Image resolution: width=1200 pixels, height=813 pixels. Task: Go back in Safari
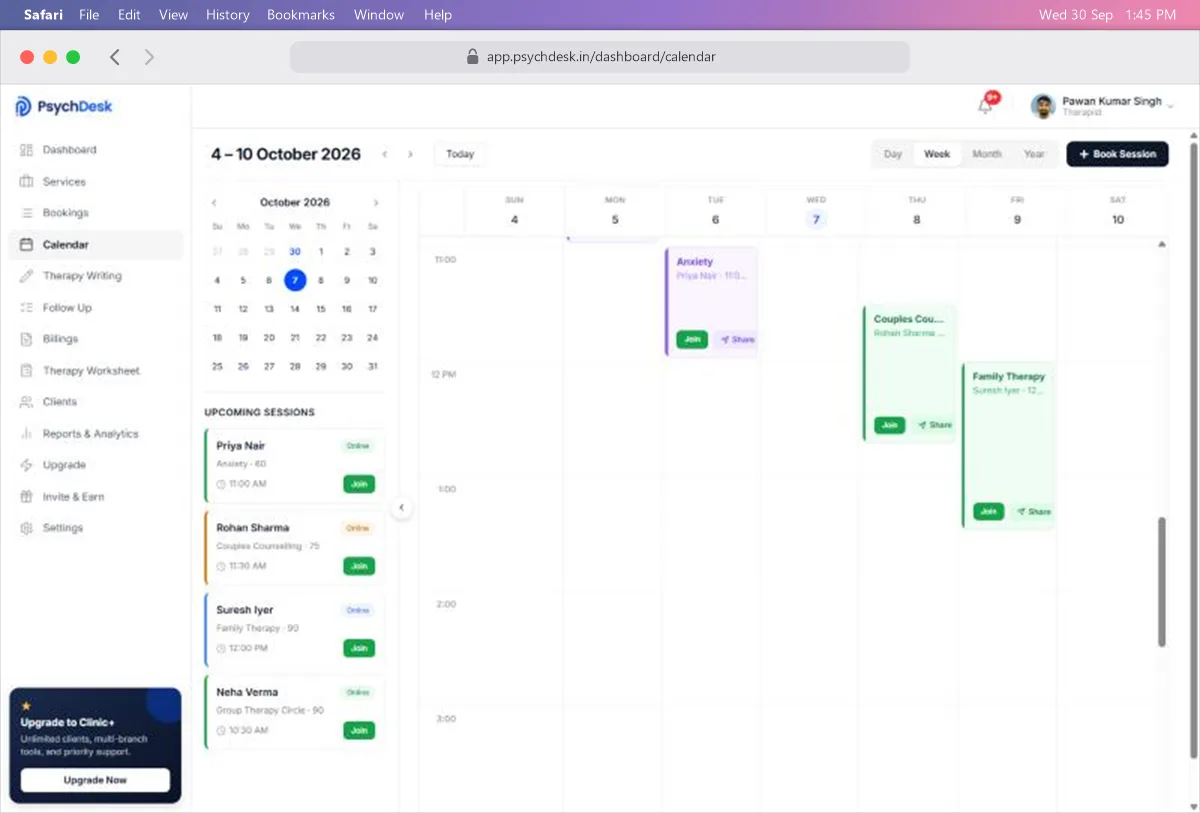(x=115, y=57)
